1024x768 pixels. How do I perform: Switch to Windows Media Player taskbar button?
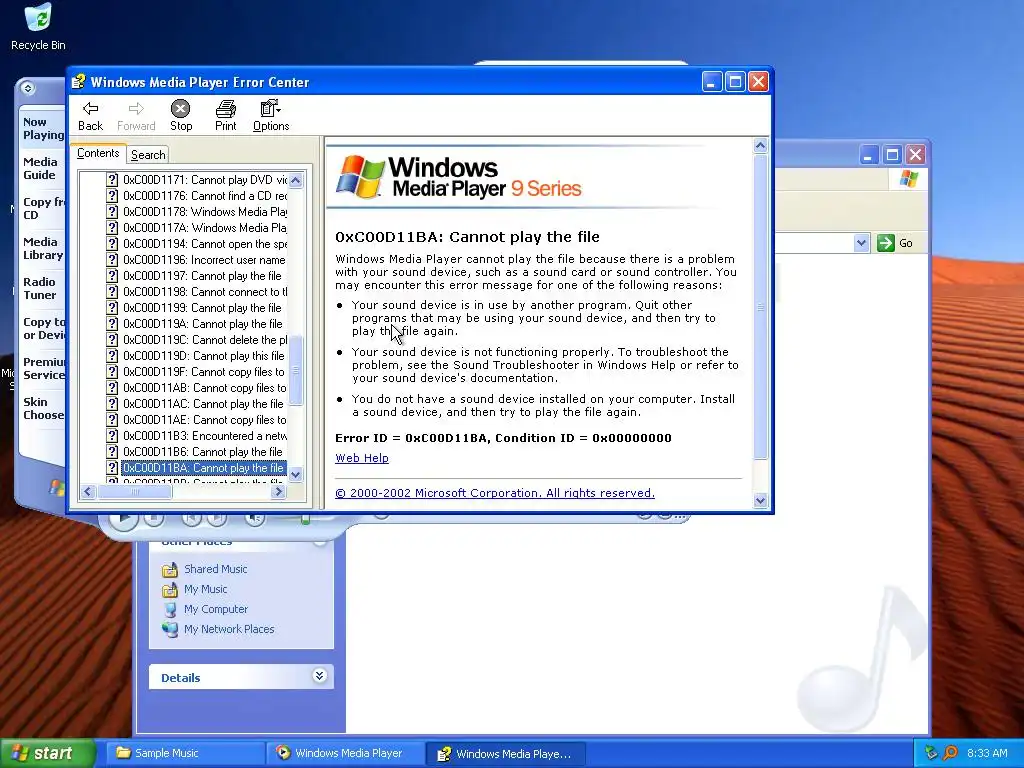[x=345, y=753]
